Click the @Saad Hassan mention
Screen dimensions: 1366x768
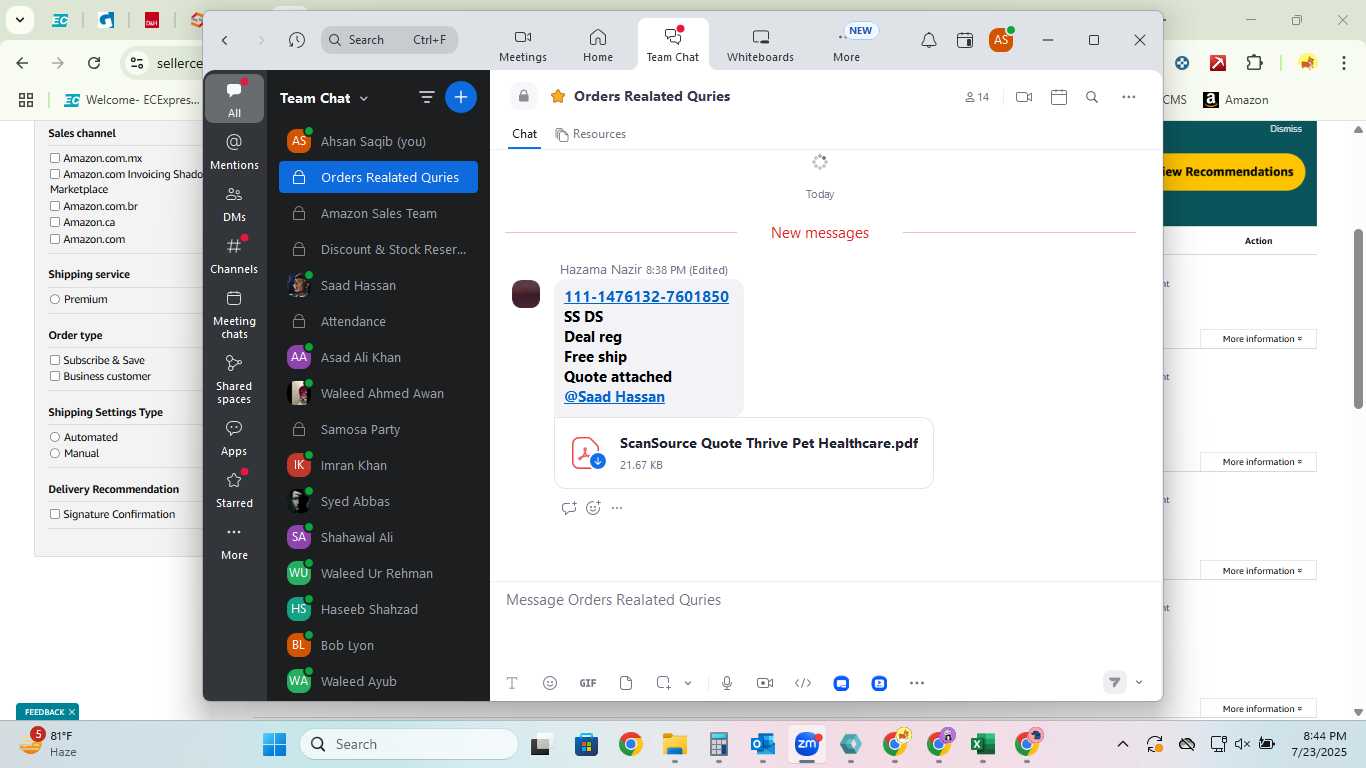point(614,397)
